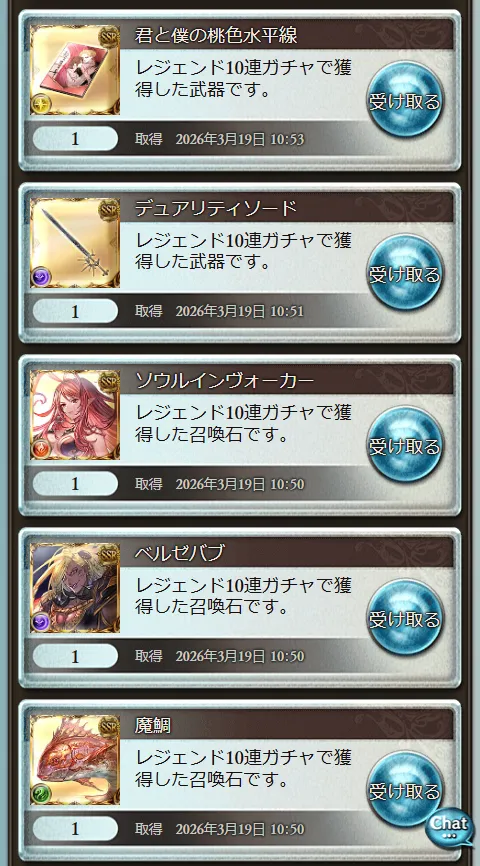480x866 pixels.
Task: Click the SSR badge on the デュアリティソード thumbnail
Action: [109, 208]
